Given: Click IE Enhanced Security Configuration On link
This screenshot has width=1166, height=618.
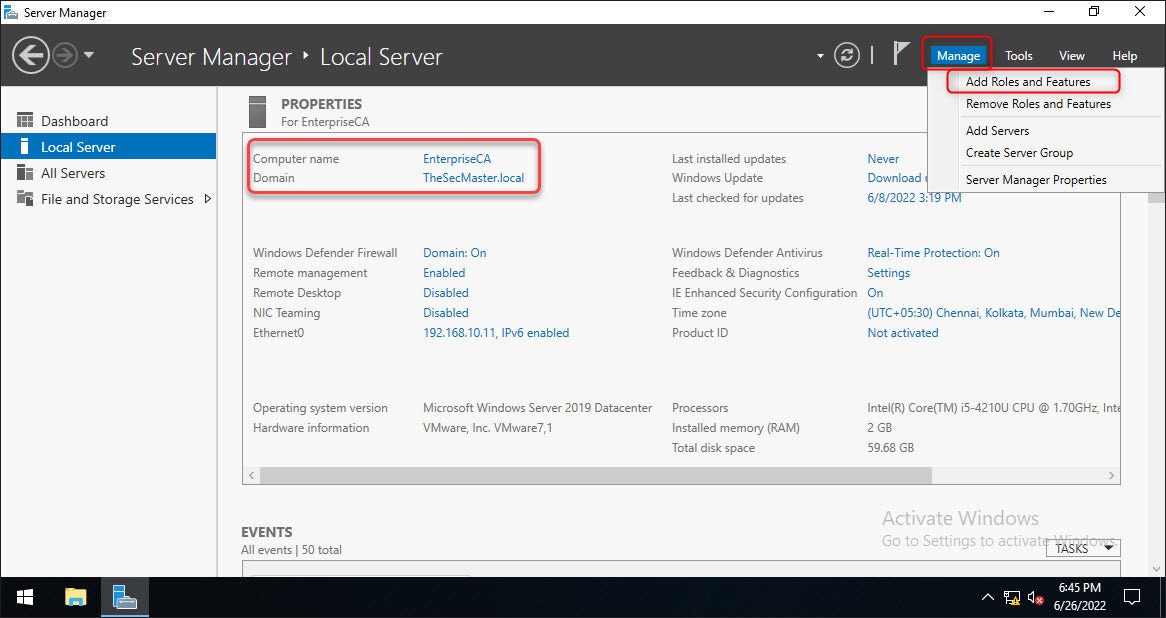Looking at the screenshot, I should (x=875, y=293).
